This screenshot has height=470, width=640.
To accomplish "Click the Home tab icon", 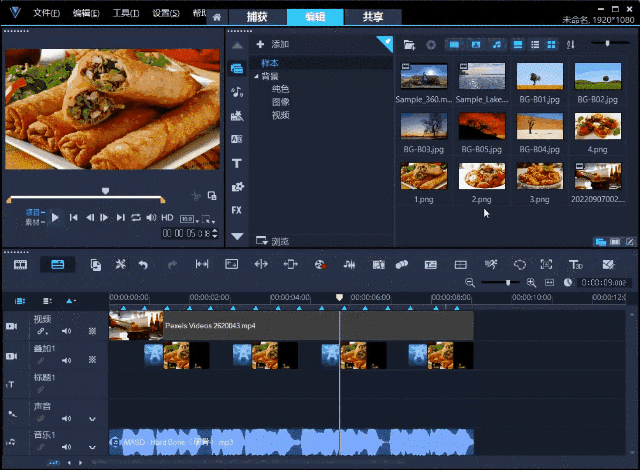I will click(216, 17).
